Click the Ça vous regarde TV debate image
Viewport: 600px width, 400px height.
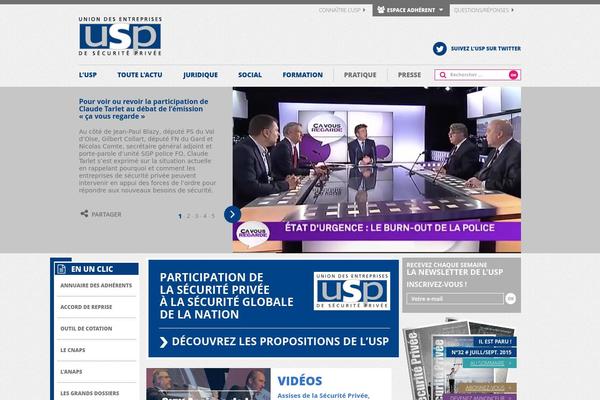pos(377,170)
